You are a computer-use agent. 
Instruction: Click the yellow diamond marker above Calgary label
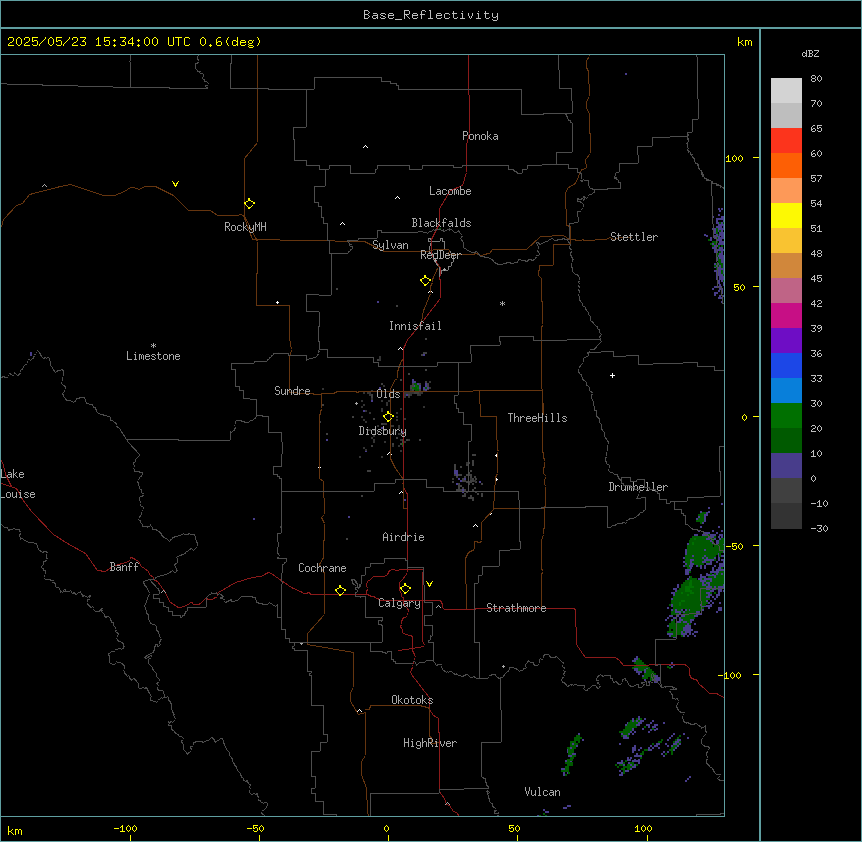pyautogui.click(x=405, y=589)
